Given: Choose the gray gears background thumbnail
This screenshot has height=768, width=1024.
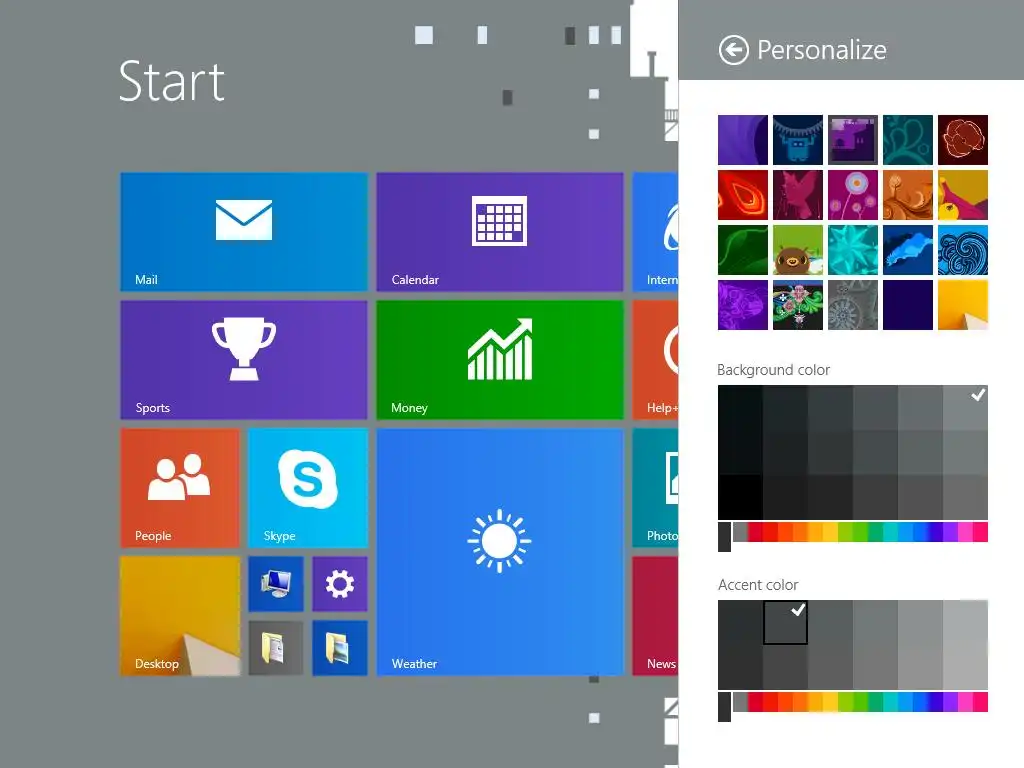Looking at the screenshot, I should pyautogui.click(x=852, y=305).
